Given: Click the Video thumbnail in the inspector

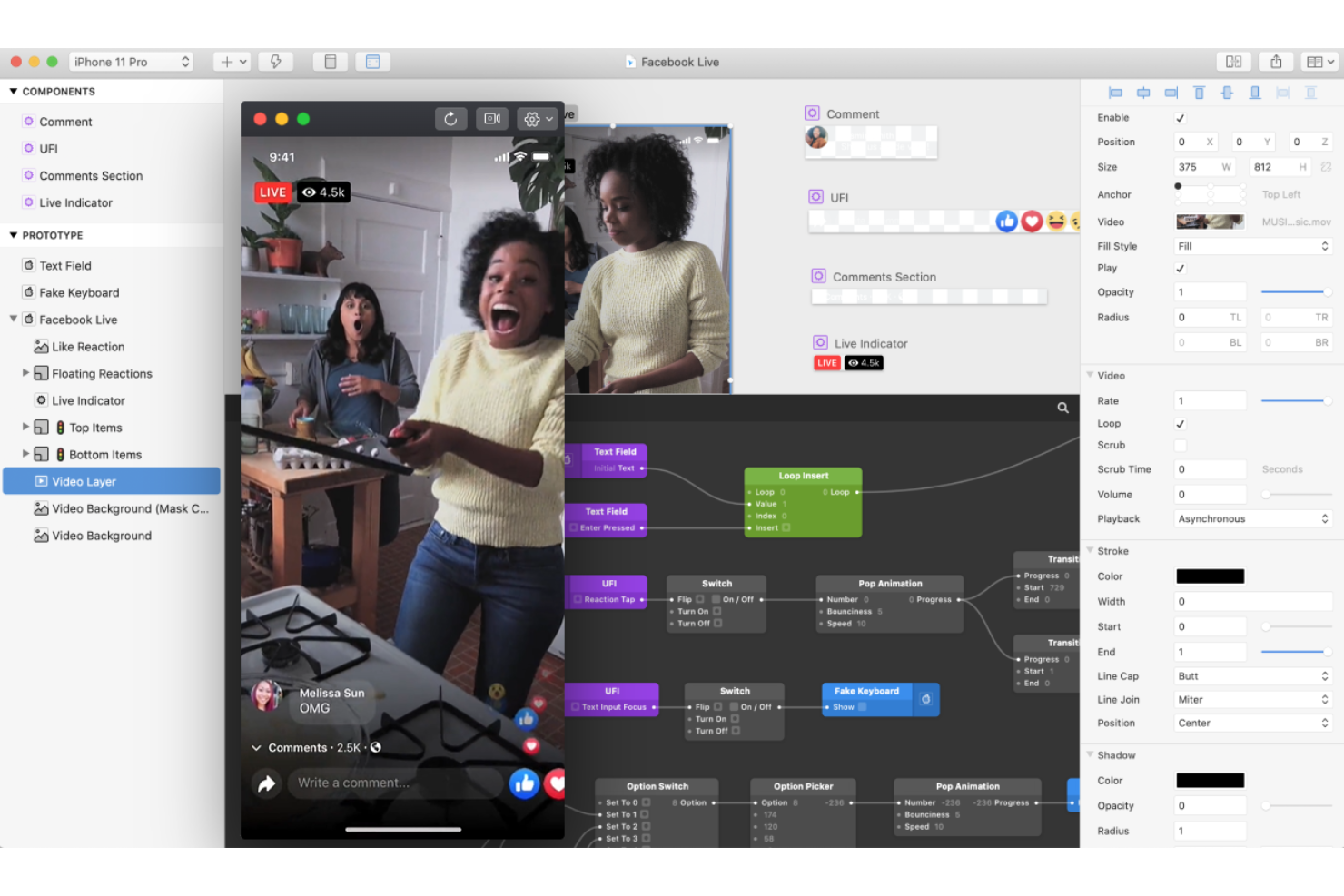Looking at the screenshot, I should point(1210,222).
